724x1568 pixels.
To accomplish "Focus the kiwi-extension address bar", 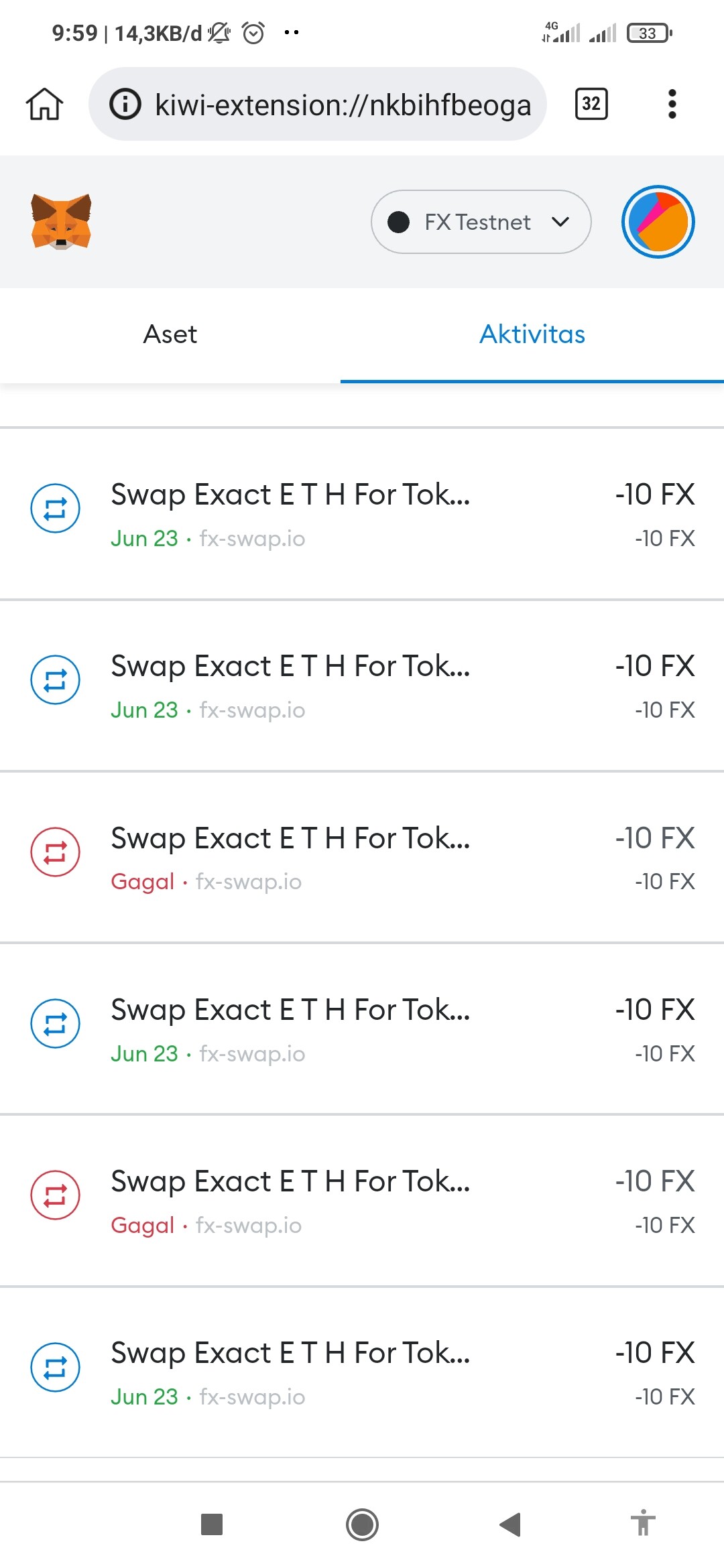I will [342, 105].
